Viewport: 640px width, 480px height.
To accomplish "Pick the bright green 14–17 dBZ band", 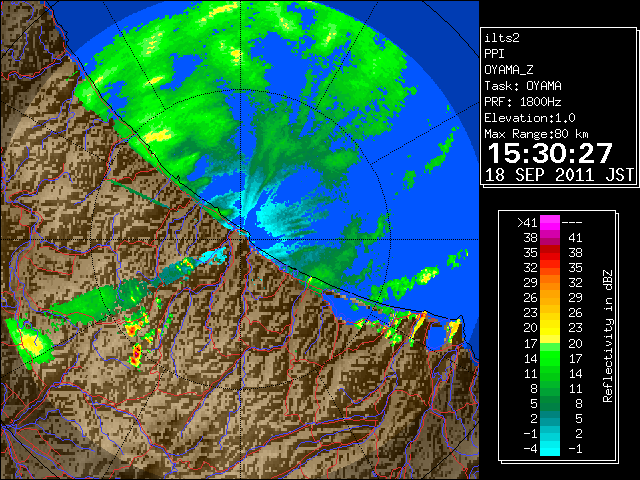I will (x=550, y=358).
